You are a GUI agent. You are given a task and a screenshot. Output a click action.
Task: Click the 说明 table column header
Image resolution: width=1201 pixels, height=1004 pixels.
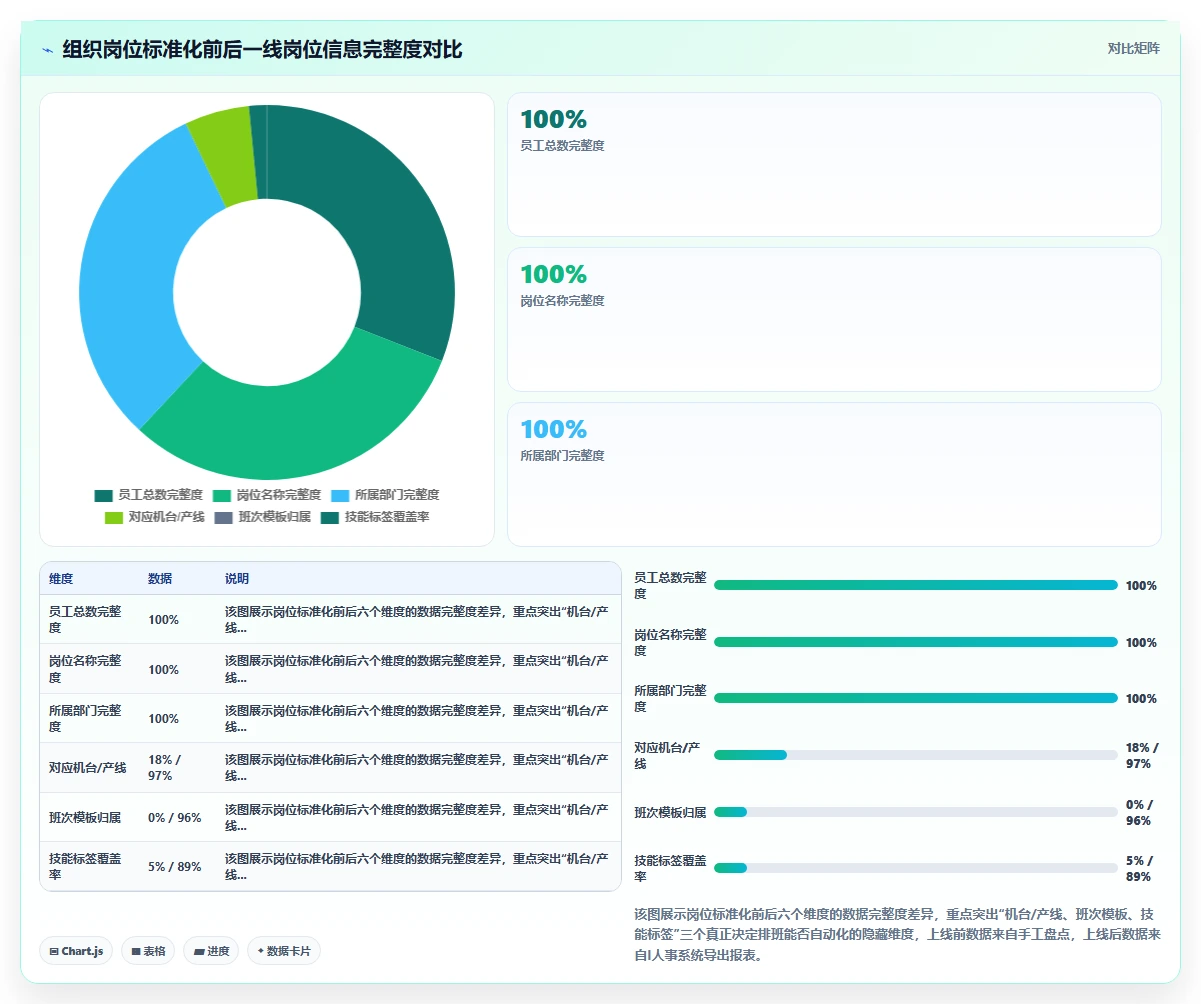coord(237,579)
